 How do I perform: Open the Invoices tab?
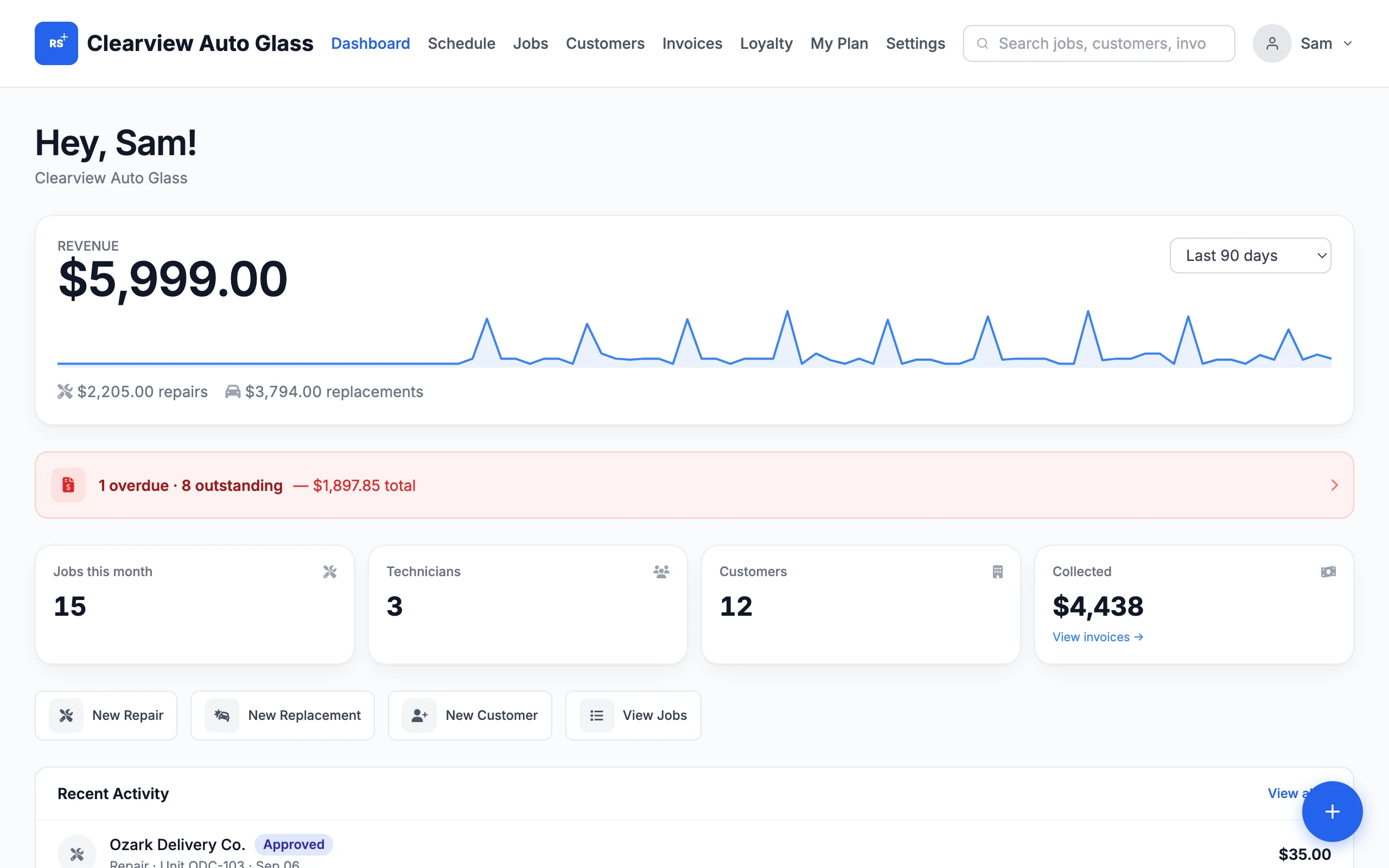tap(692, 43)
